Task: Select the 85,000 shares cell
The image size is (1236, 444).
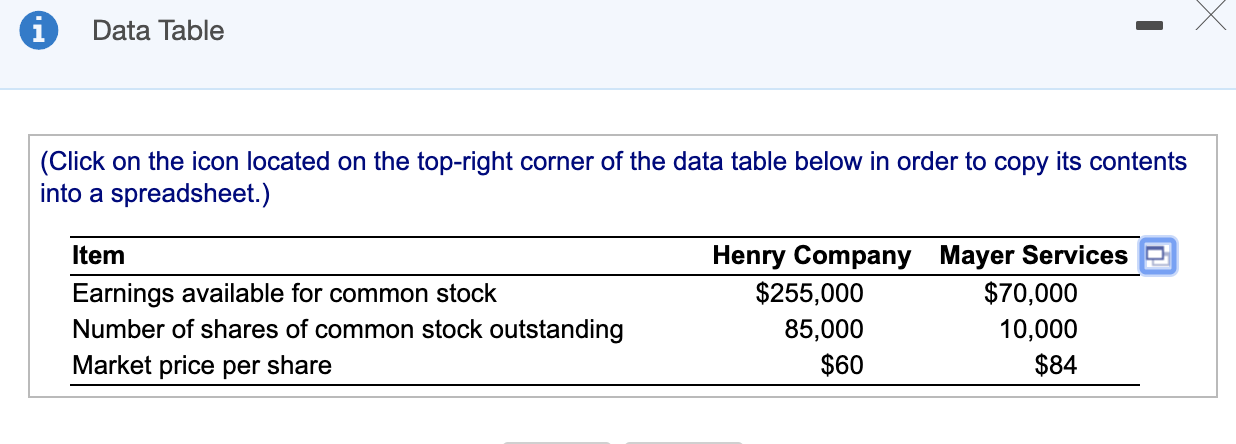Action: point(823,329)
